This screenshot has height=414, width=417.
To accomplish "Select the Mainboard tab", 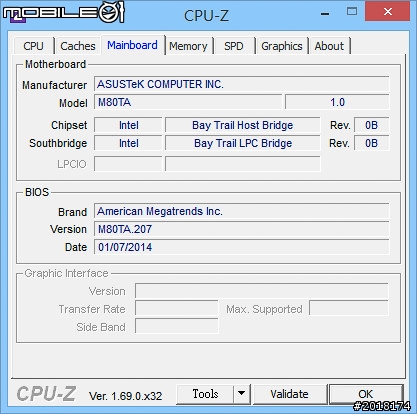I will (x=133, y=45).
